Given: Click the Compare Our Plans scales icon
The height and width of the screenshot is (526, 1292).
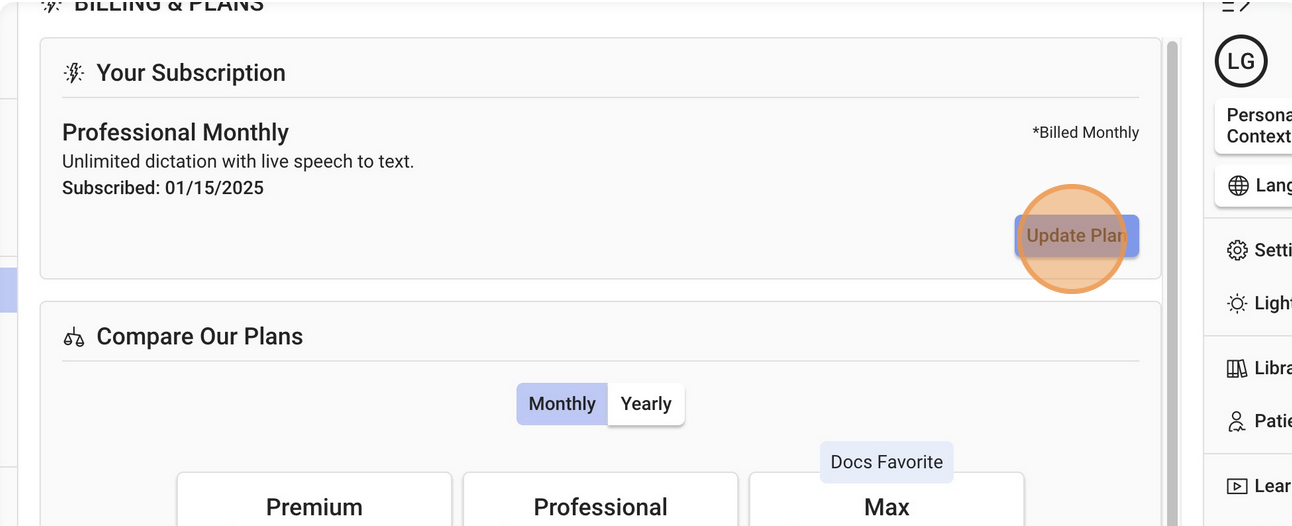Looking at the screenshot, I should (x=74, y=337).
